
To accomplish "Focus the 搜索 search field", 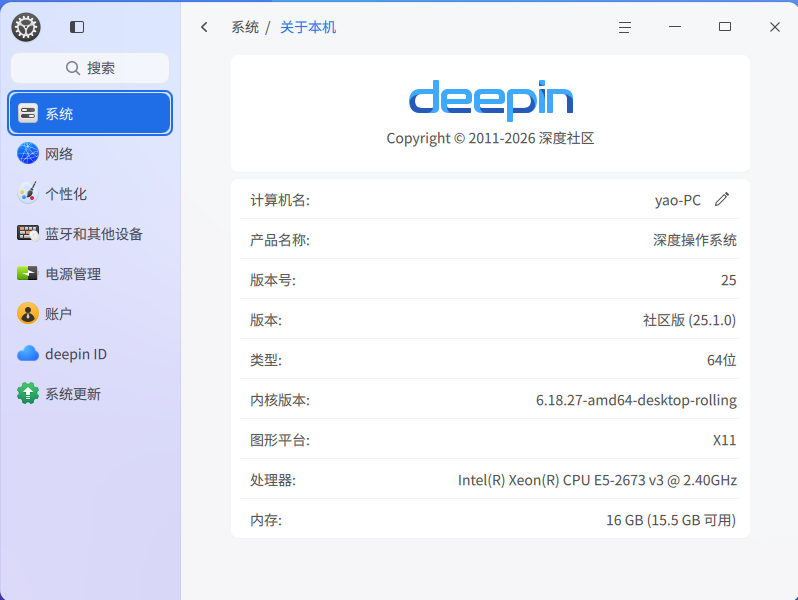I will pos(90,68).
